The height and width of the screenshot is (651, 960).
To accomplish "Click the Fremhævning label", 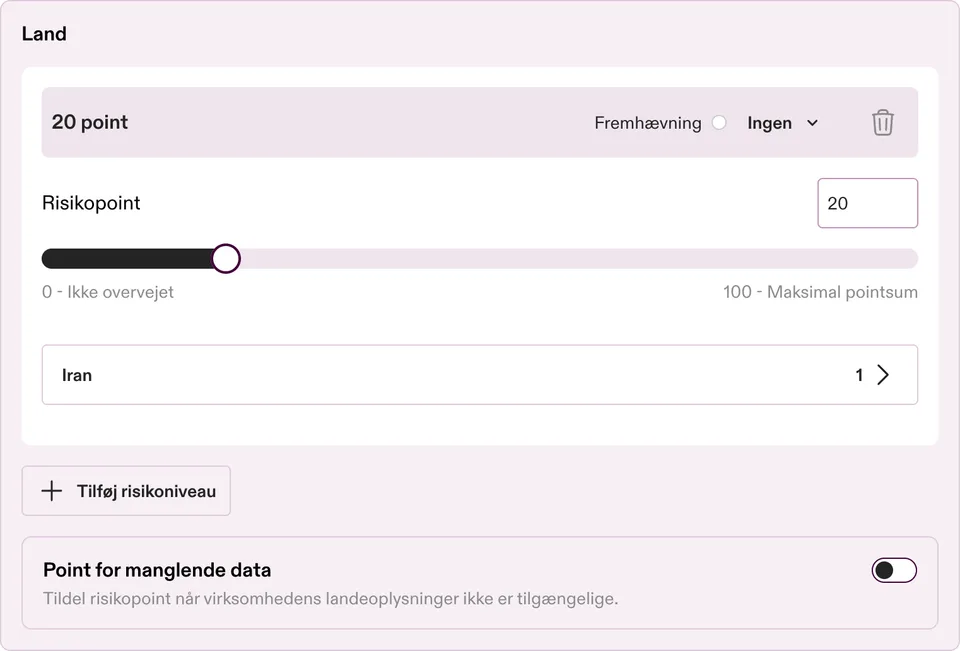I will click(x=648, y=123).
